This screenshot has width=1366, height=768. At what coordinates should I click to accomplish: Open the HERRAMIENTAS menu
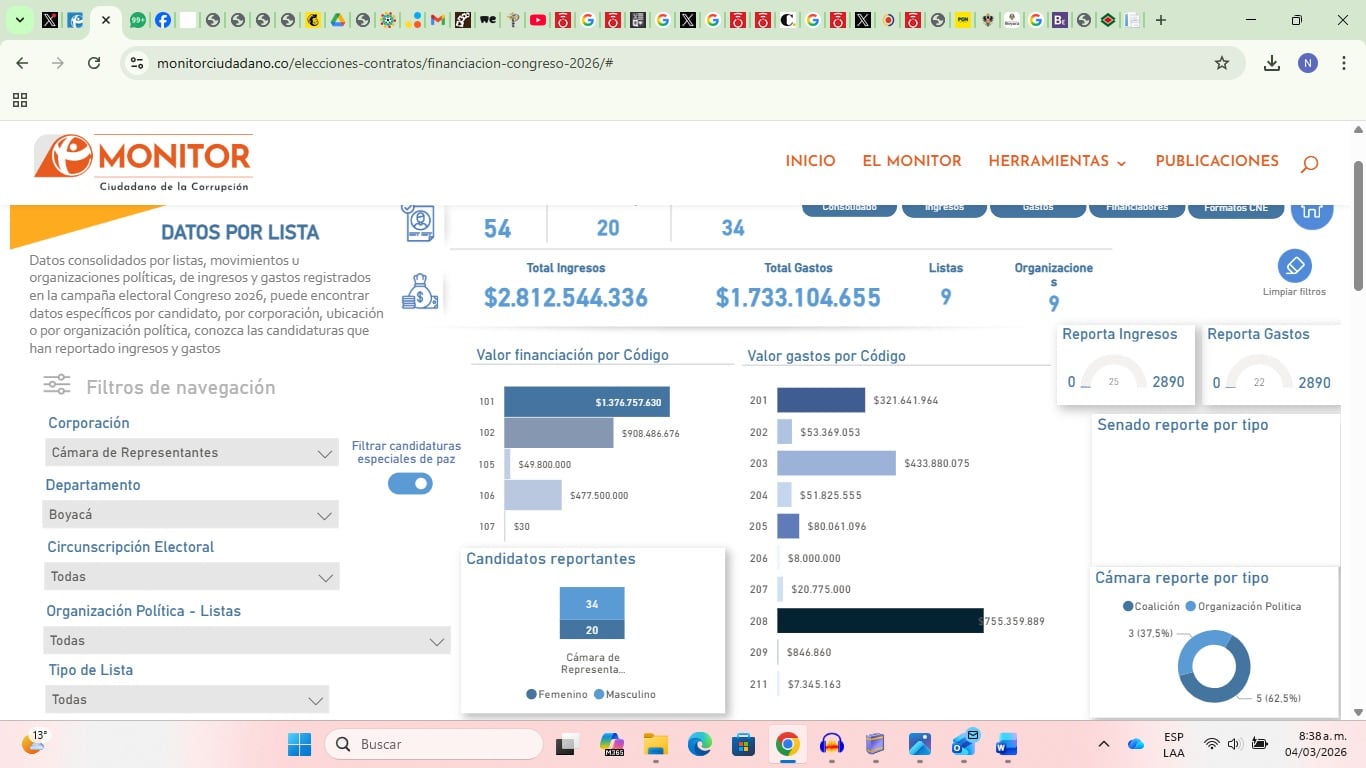(x=1057, y=162)
